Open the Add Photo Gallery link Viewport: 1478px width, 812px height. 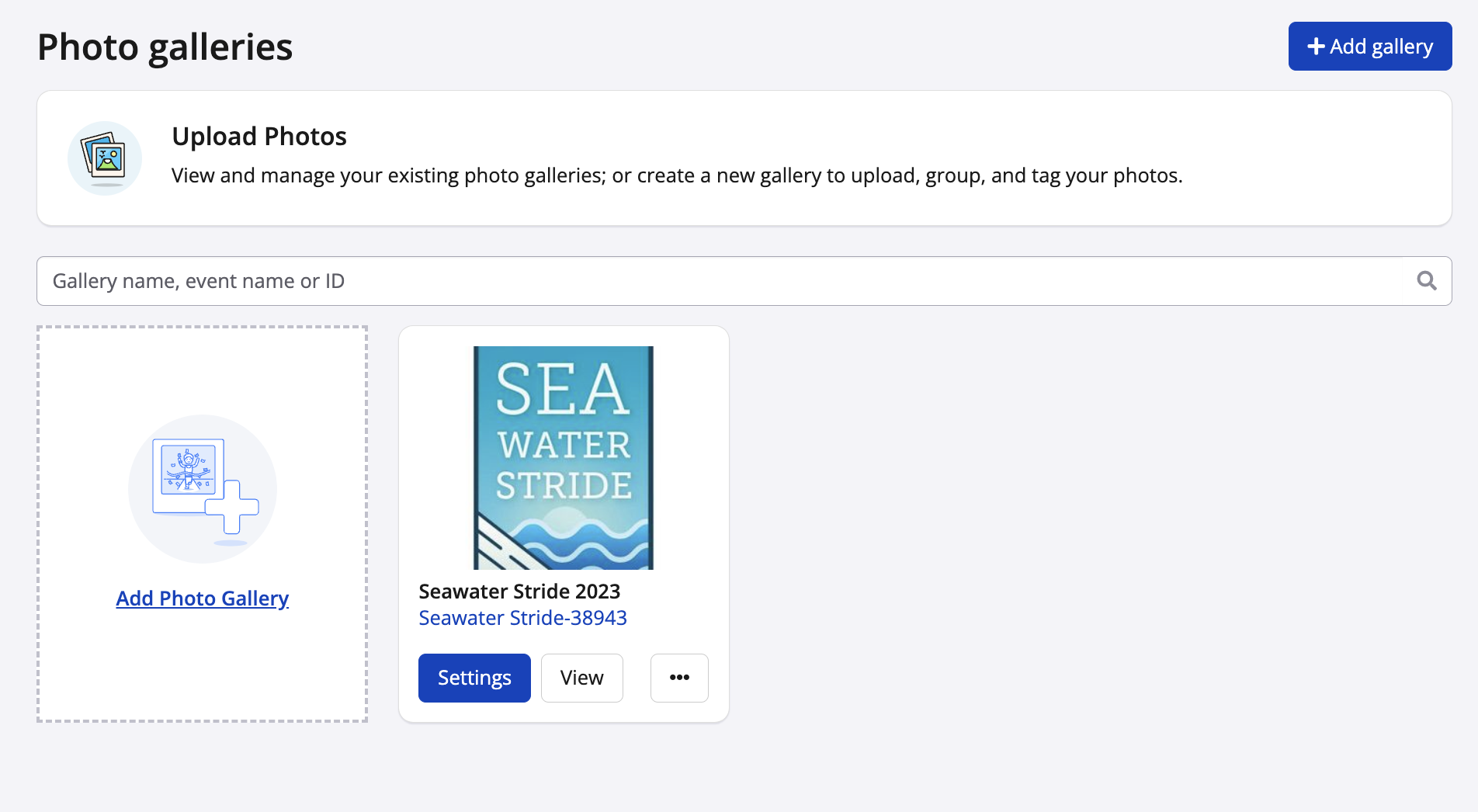(x=202, y=599)
